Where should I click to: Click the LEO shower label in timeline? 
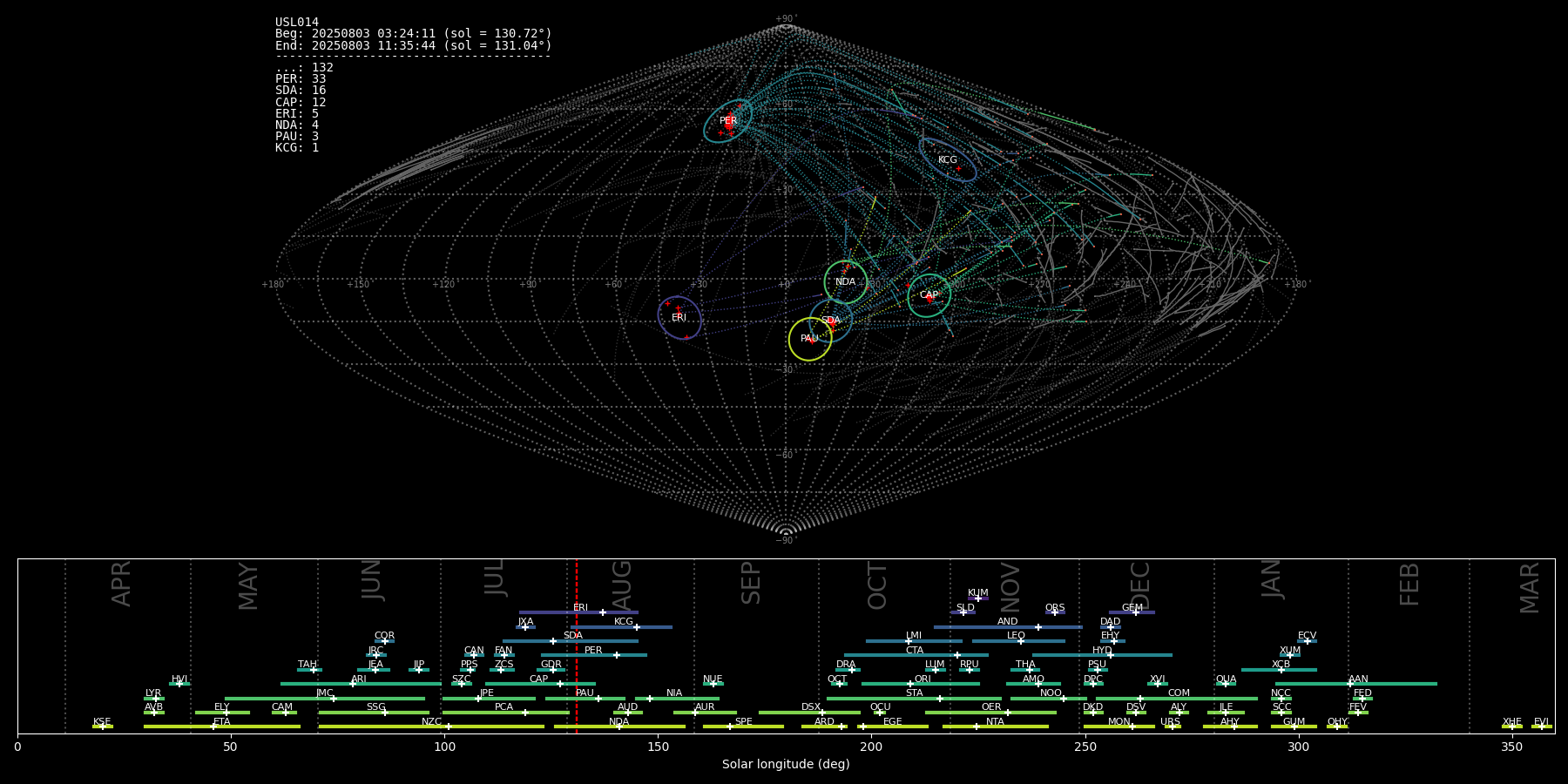[x=1017, y=636]
